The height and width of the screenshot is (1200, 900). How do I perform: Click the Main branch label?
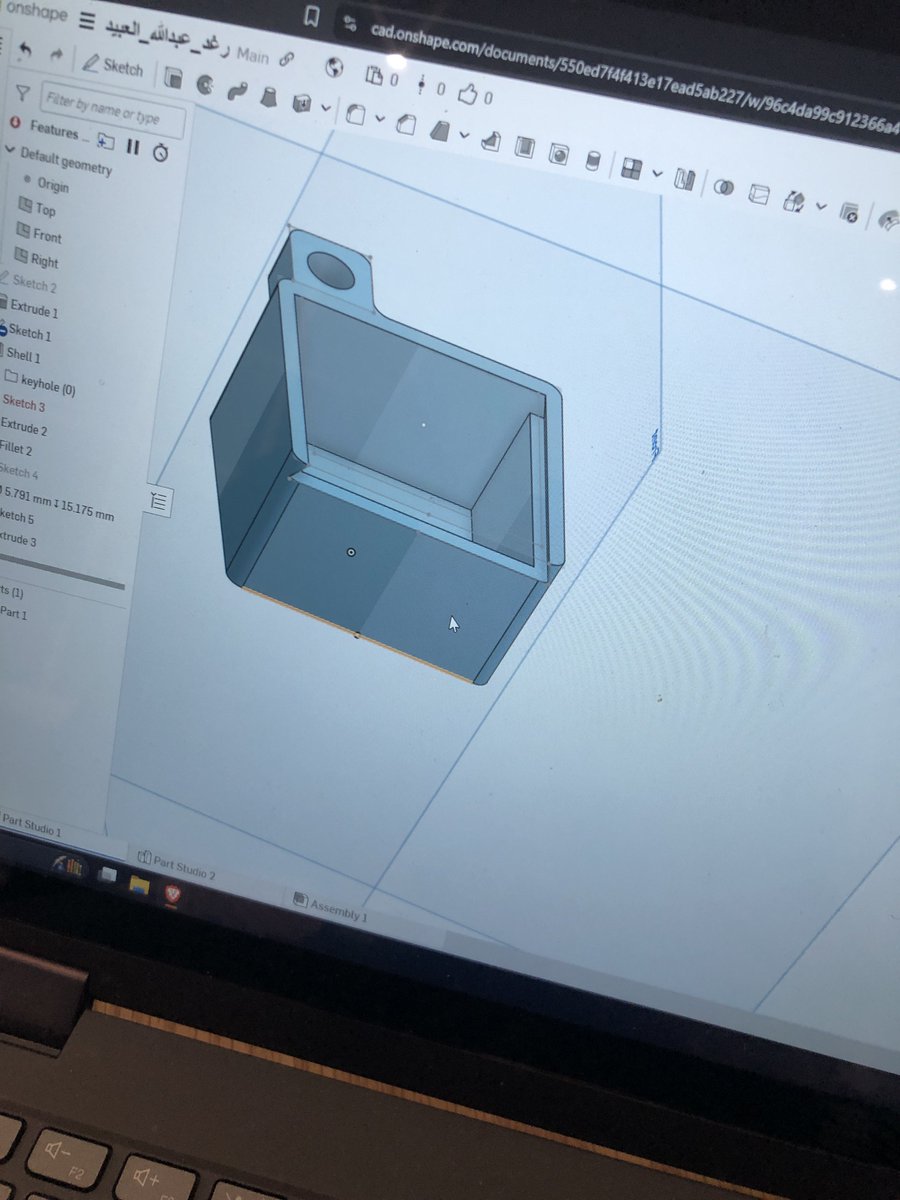[253, 57]
